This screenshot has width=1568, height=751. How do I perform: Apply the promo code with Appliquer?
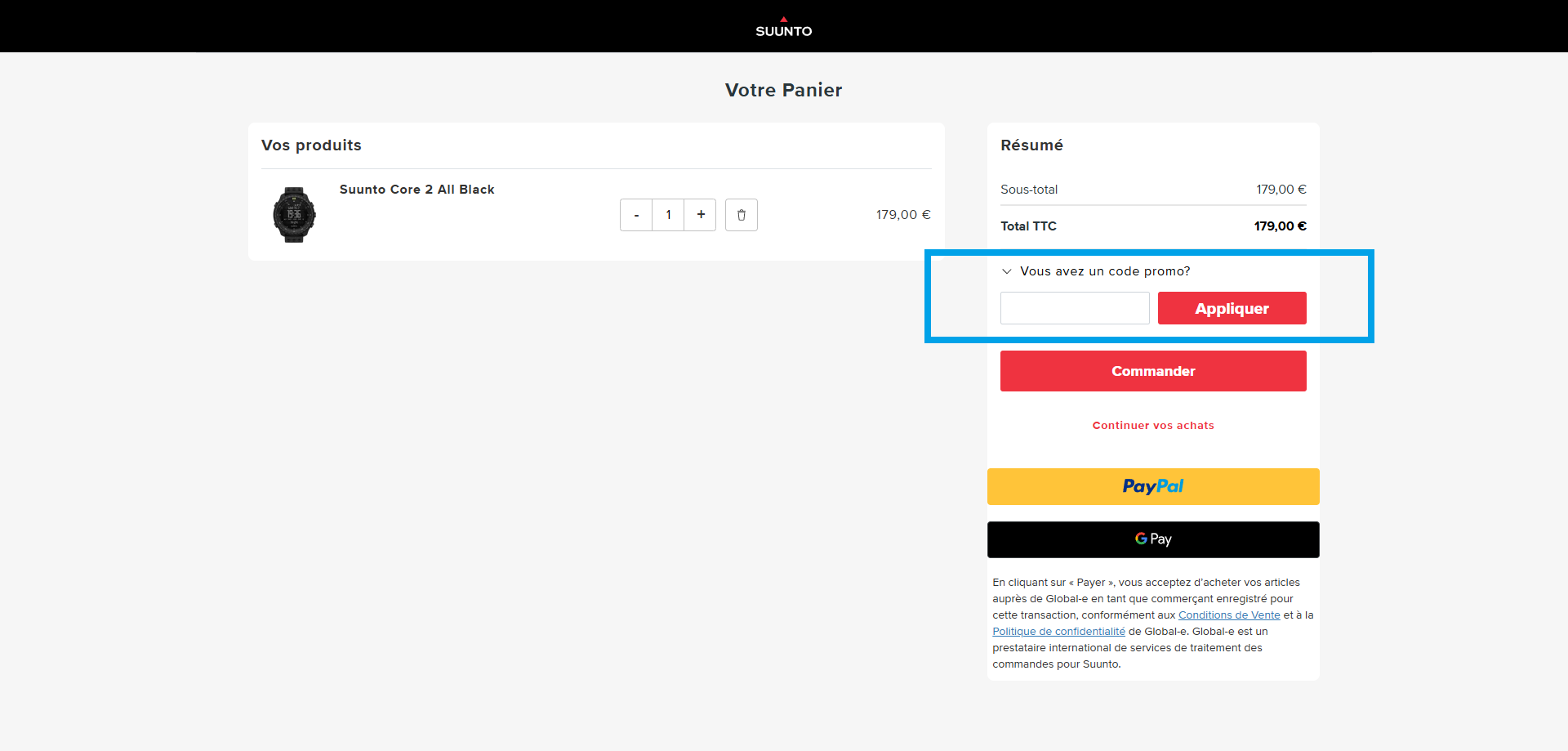coord(1232,308)
